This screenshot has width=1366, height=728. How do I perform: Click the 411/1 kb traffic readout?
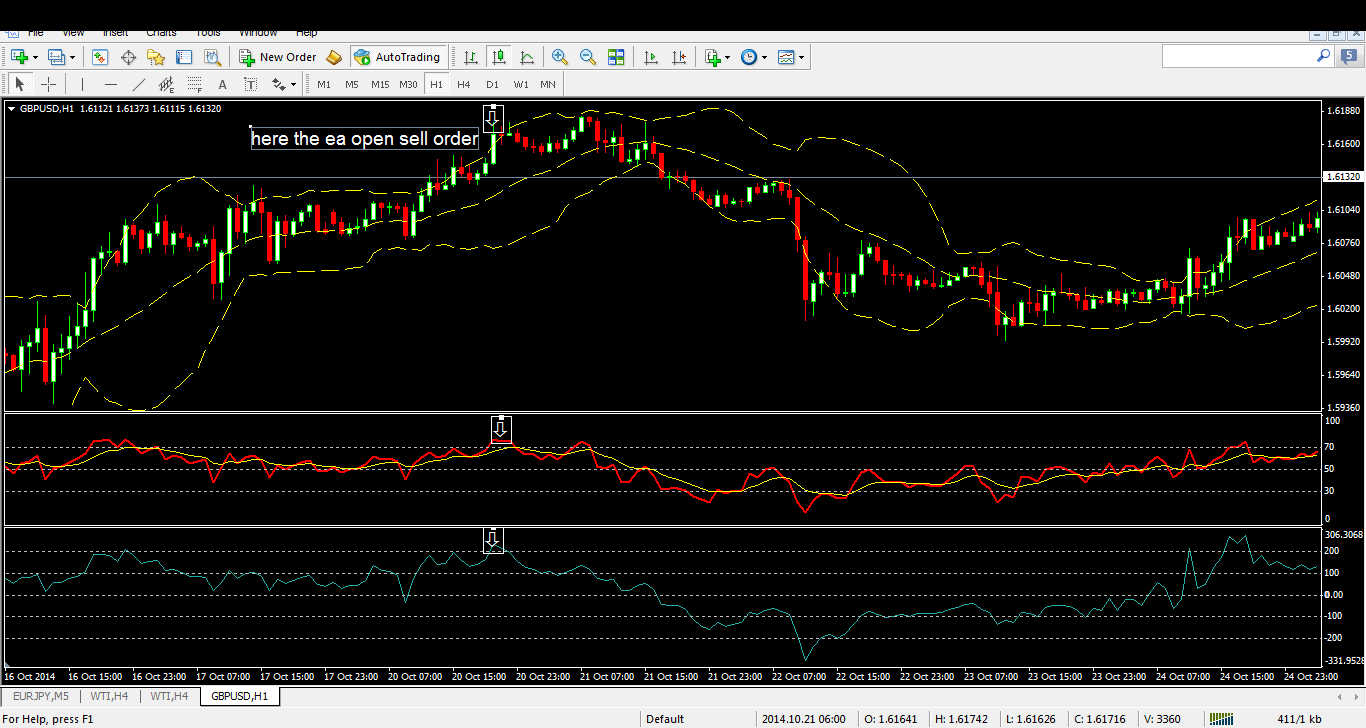click(1301, 719)
